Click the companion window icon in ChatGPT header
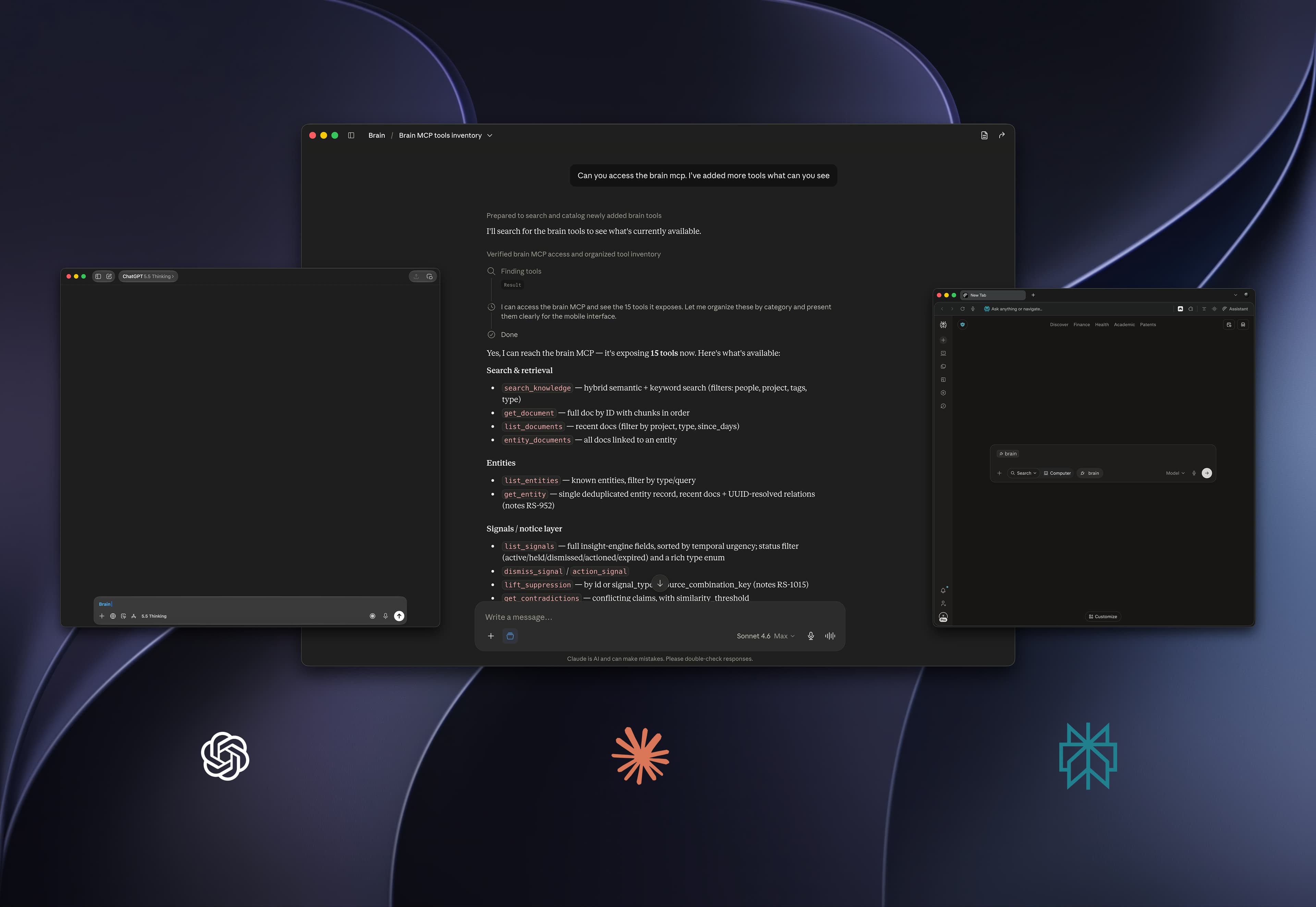 coord(429,276)
